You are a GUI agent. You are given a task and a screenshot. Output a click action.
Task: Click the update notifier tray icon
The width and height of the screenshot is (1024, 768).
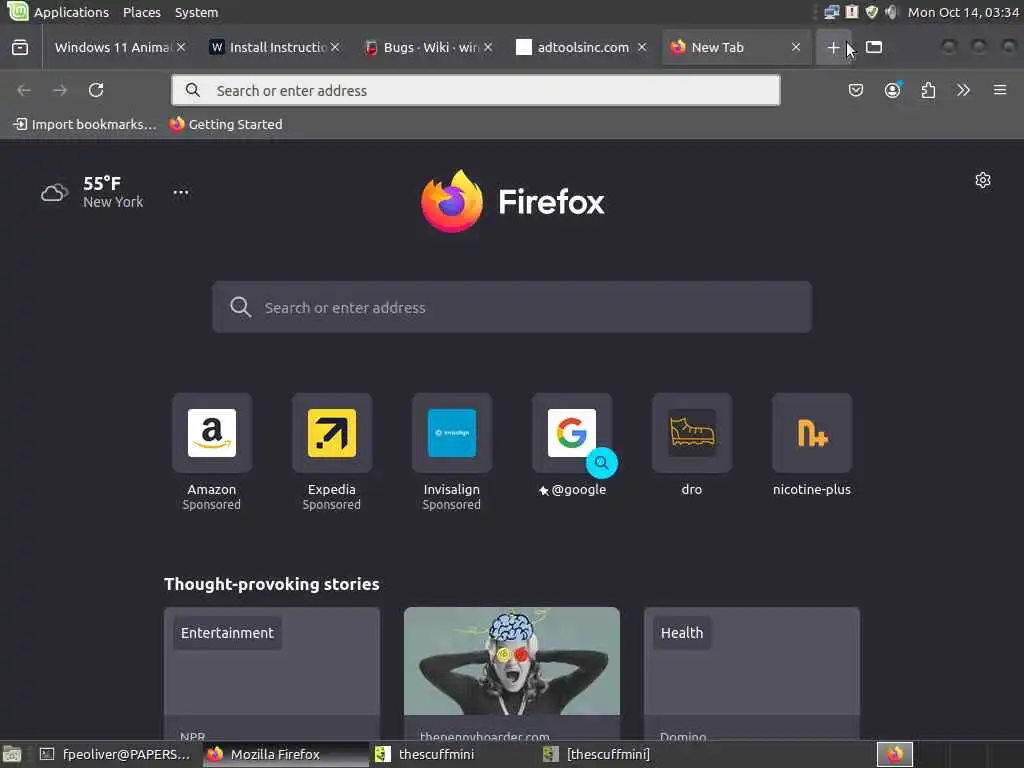[852, 12]
